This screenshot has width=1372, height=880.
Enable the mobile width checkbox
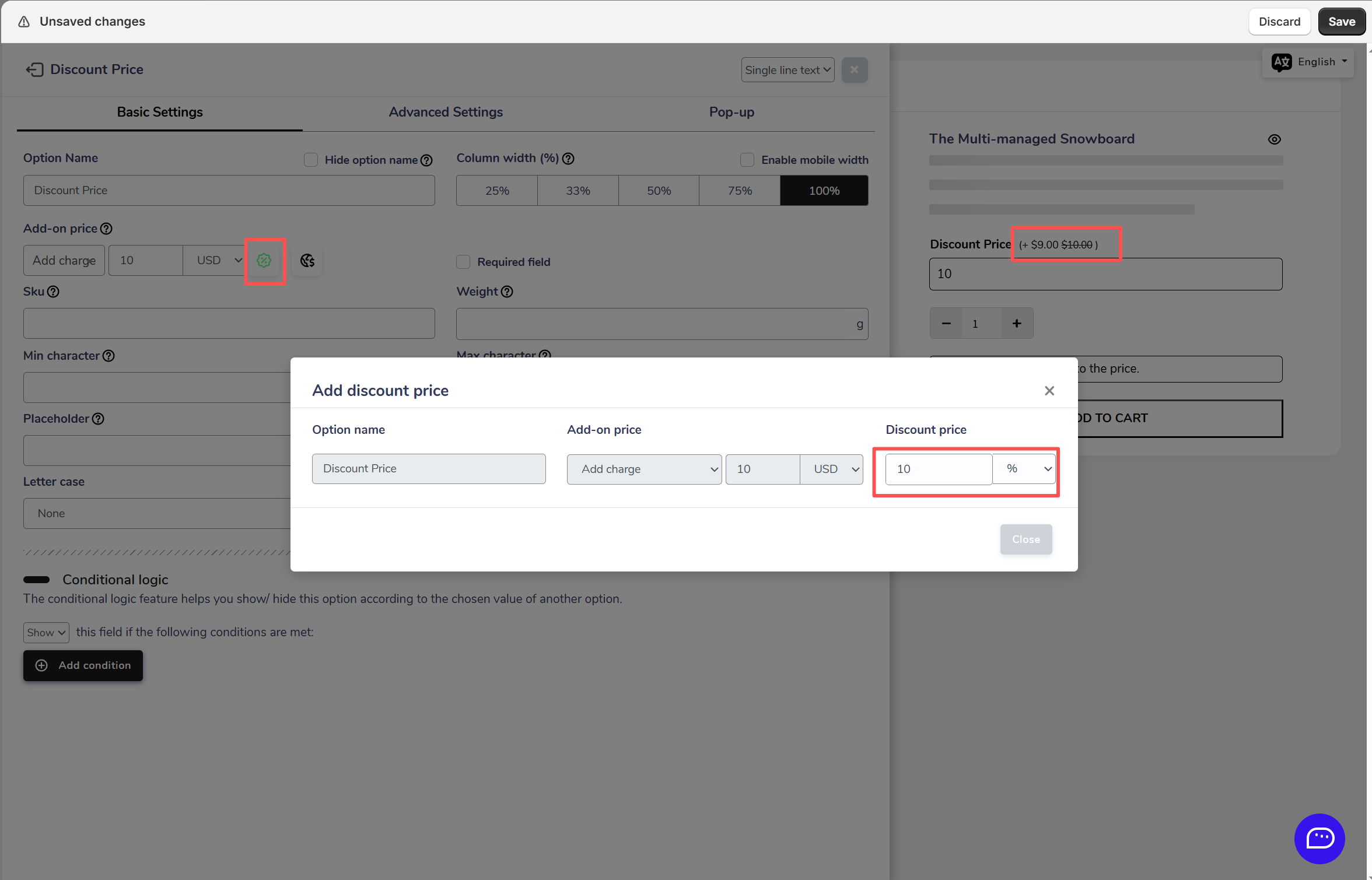click(x=747, y=160)
